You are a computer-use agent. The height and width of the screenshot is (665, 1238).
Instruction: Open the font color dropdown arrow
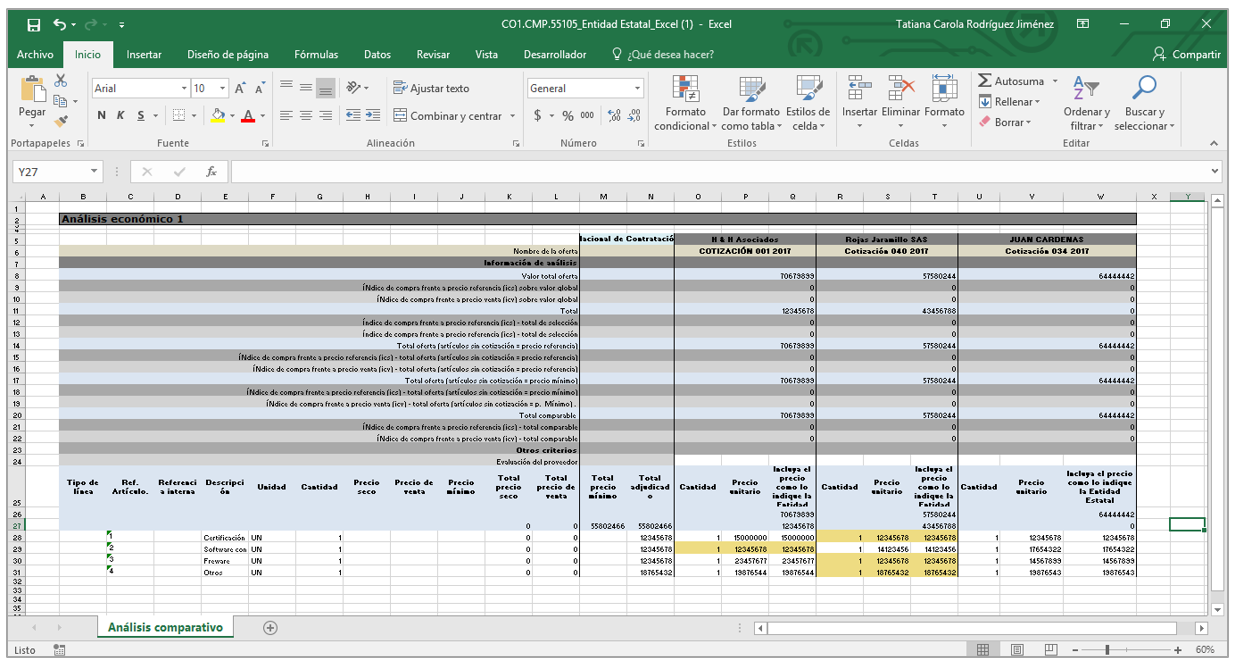point(263,116)
